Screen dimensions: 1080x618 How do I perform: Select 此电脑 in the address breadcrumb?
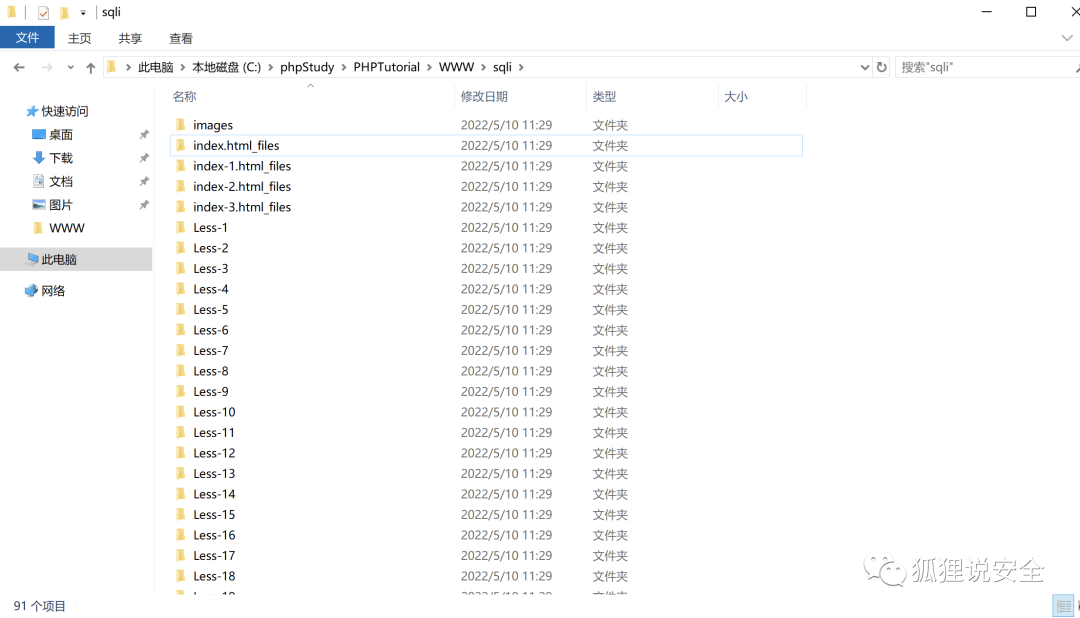click(156, 67)
